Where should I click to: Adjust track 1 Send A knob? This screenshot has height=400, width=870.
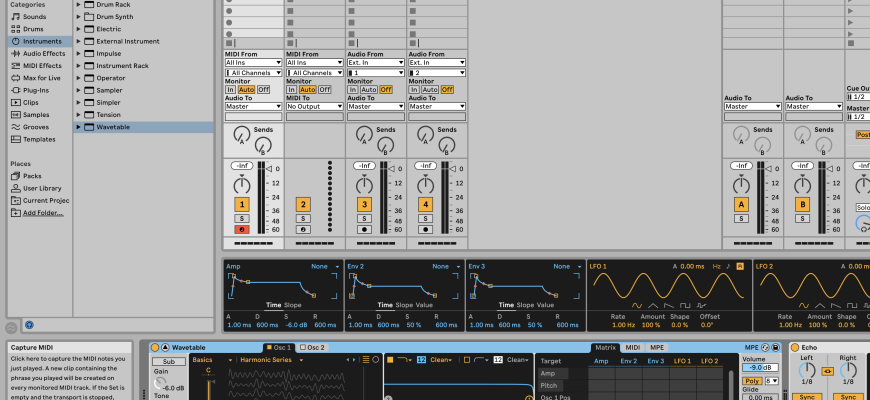(x=241, y=136)
